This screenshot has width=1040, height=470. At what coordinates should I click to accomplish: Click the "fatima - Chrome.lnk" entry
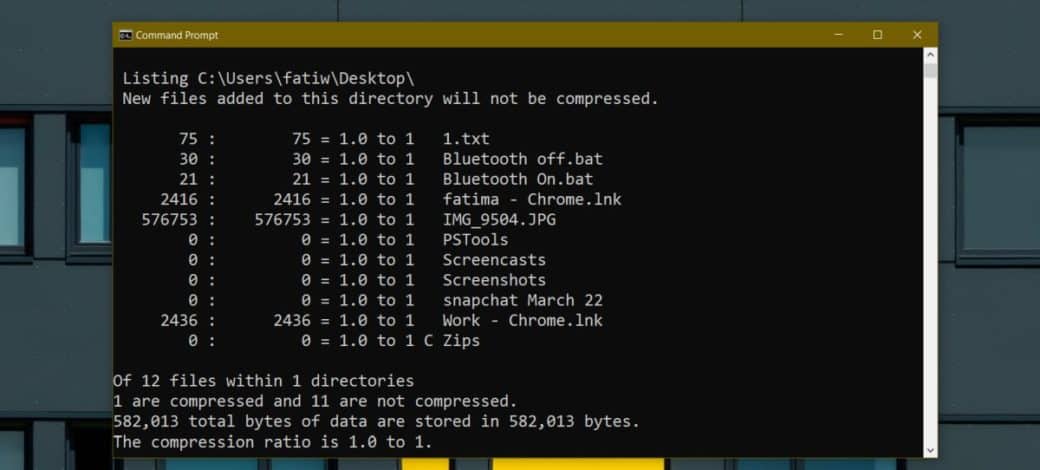tap(531, 199)
